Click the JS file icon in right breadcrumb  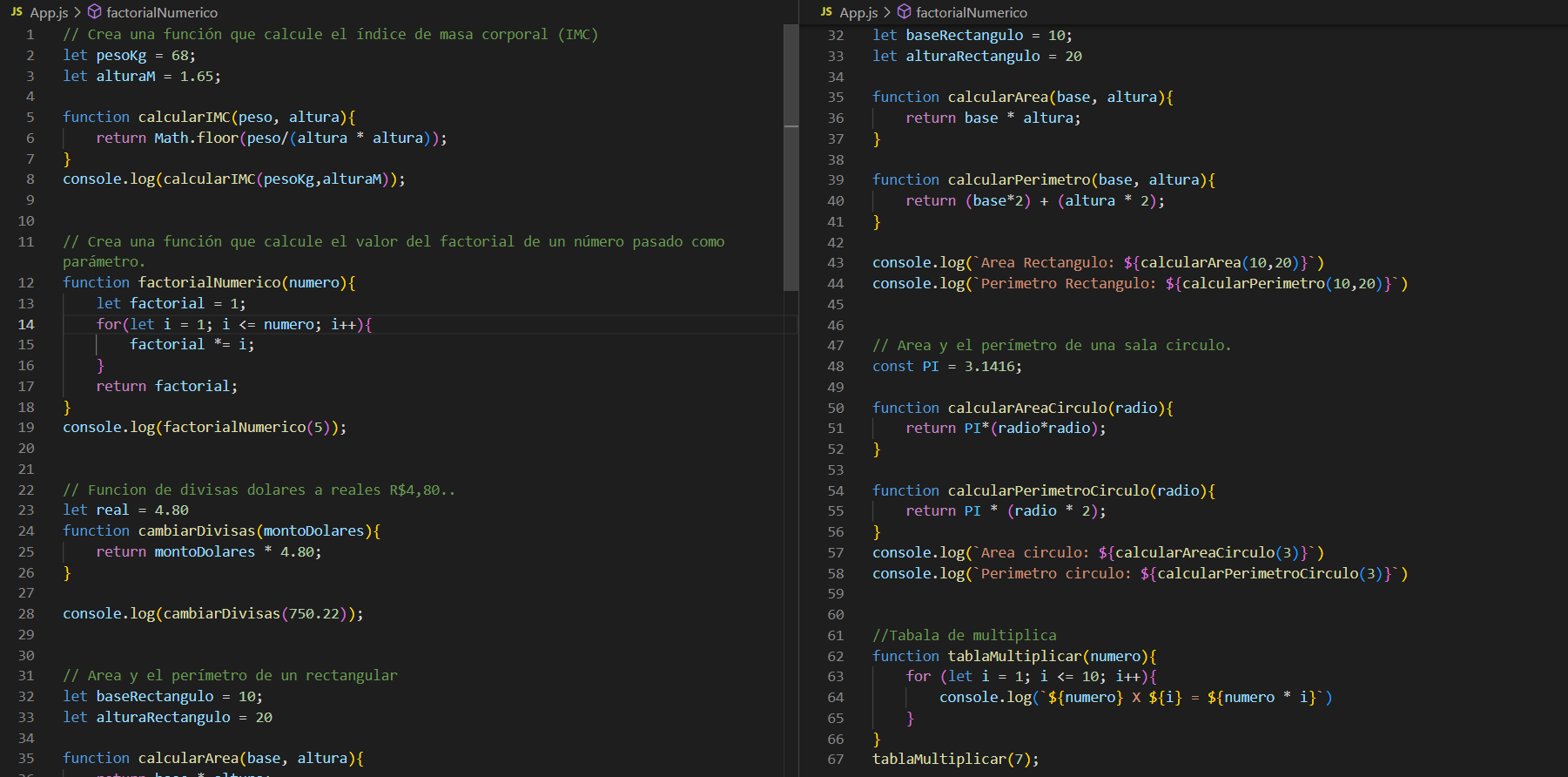[x=826, y=12]
